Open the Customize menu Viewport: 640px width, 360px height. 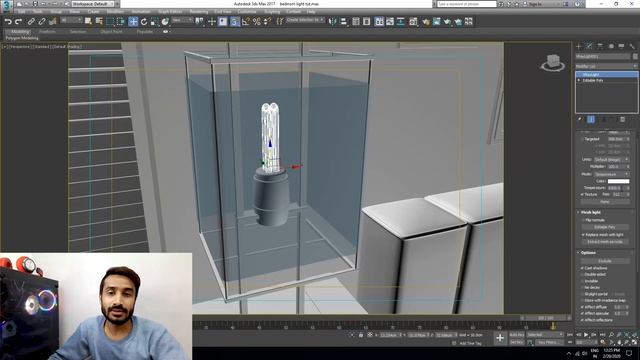point(247,12)
